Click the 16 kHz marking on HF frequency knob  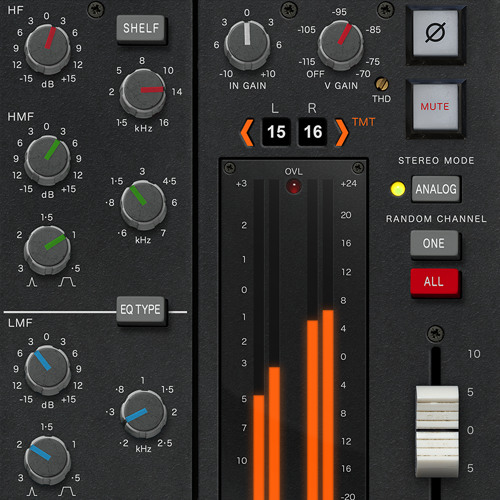[164, 123]
